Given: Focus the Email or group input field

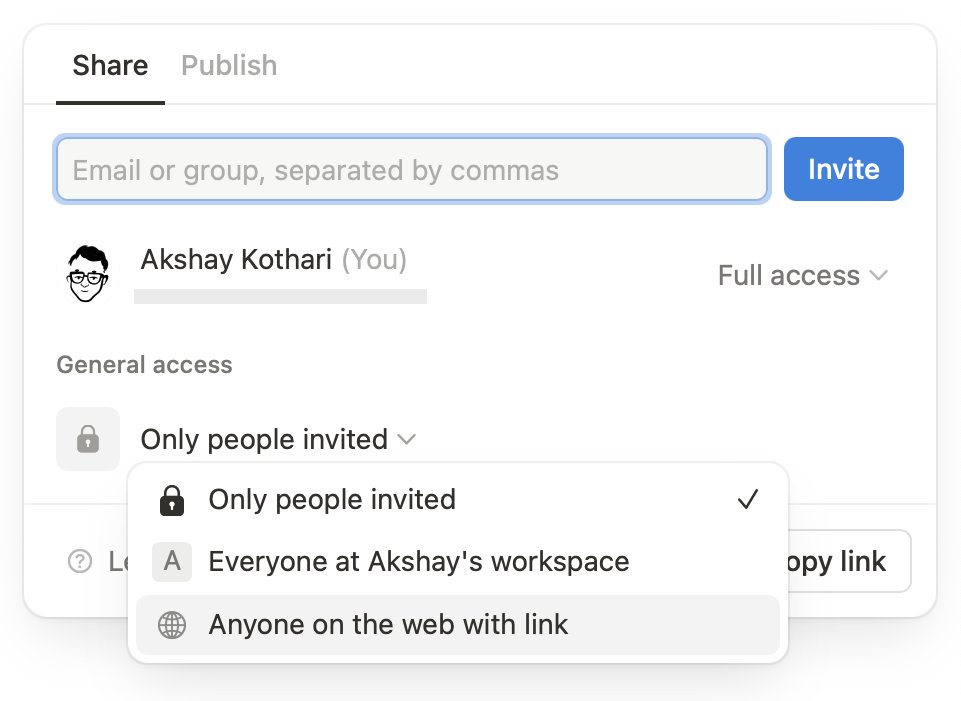Looking at the screenshot, I should click(412, 170).
